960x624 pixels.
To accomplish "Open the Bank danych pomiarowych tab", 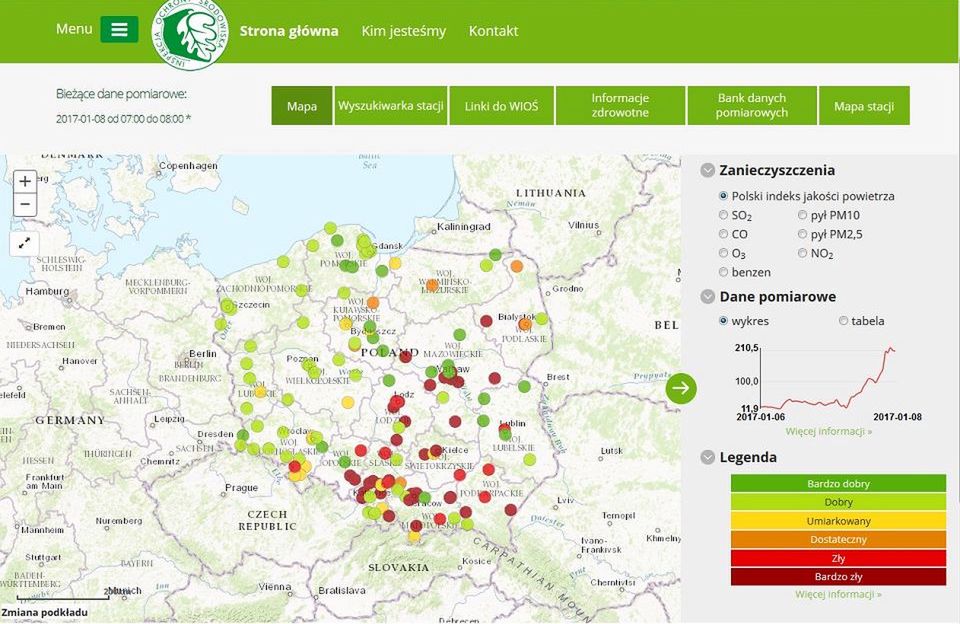I will tap(752, 106).
